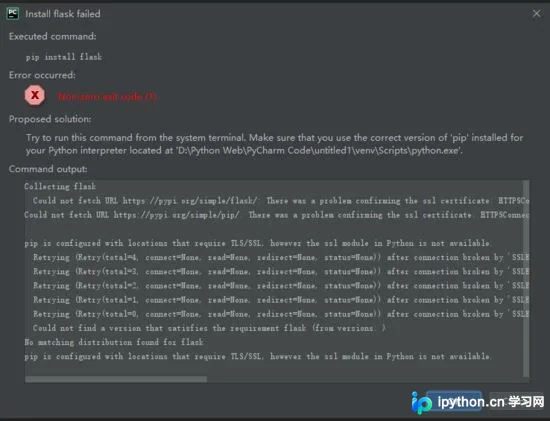The height and width of the screenshot is (421, 550).
Task: Click the vertical scrollbar of command output
Action: (526, 278)
